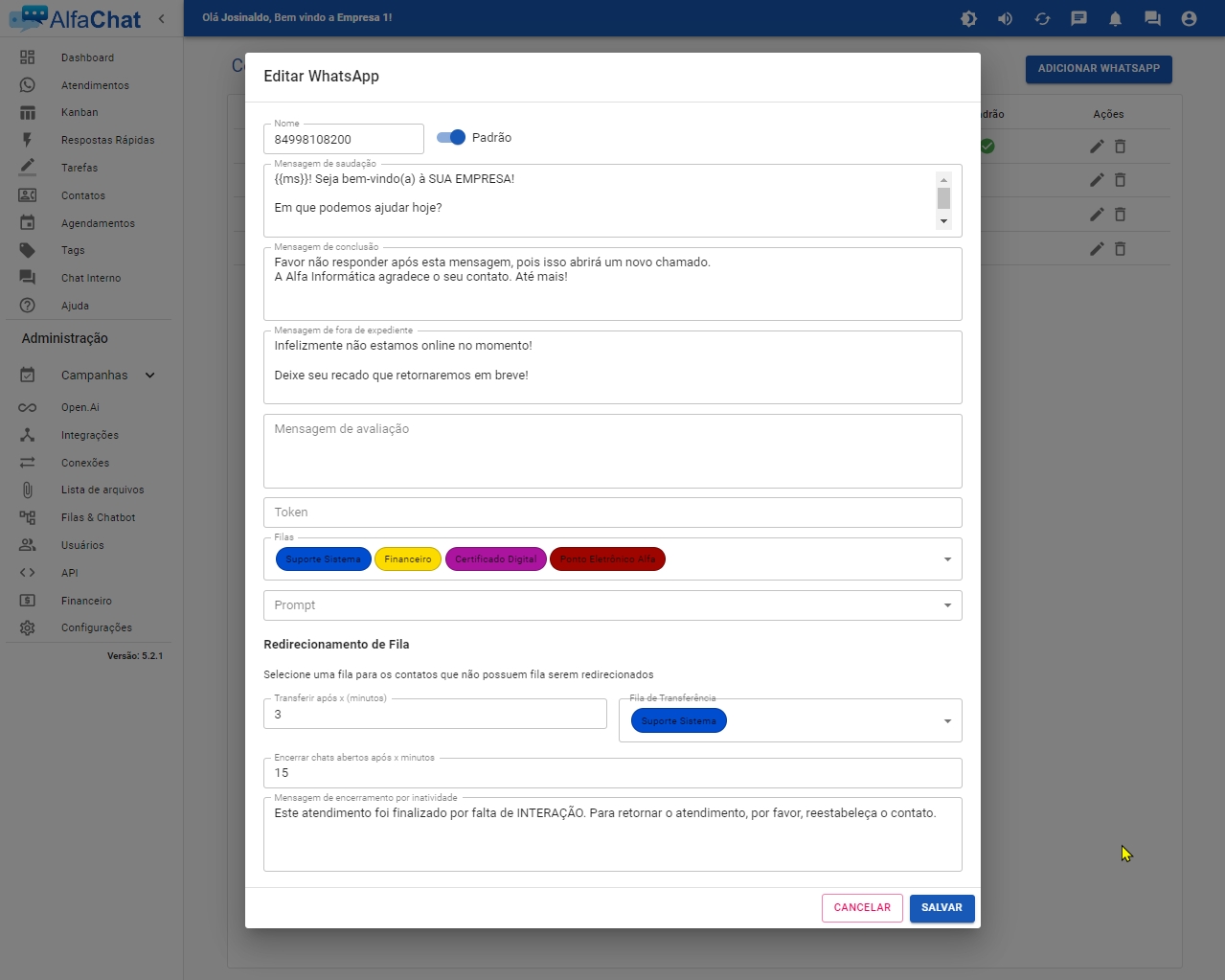The height and width of the screenshot is (980, 1225).
Task: Toggle the Padrão switch
Action: 451,138
